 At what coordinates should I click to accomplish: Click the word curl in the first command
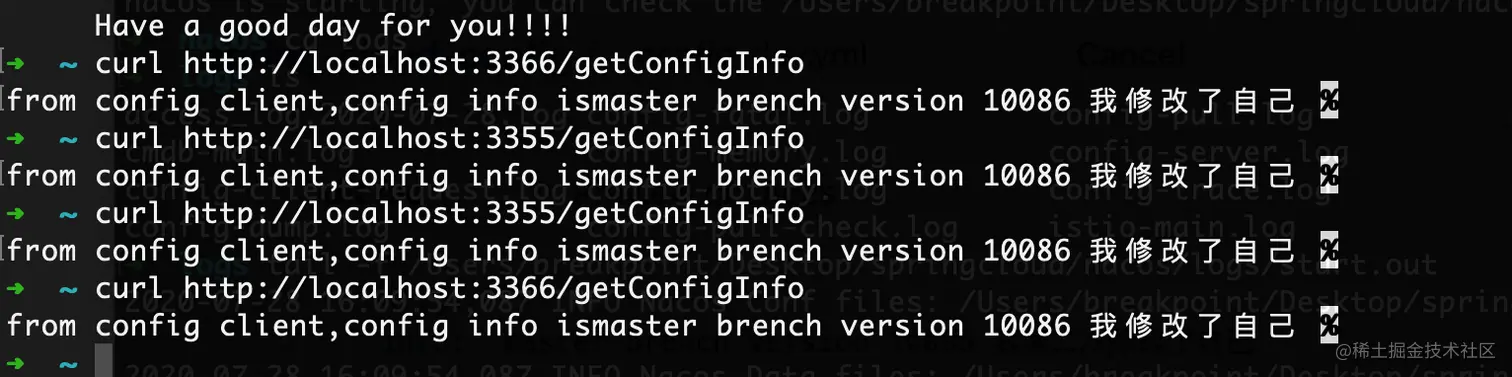point(130,64)
